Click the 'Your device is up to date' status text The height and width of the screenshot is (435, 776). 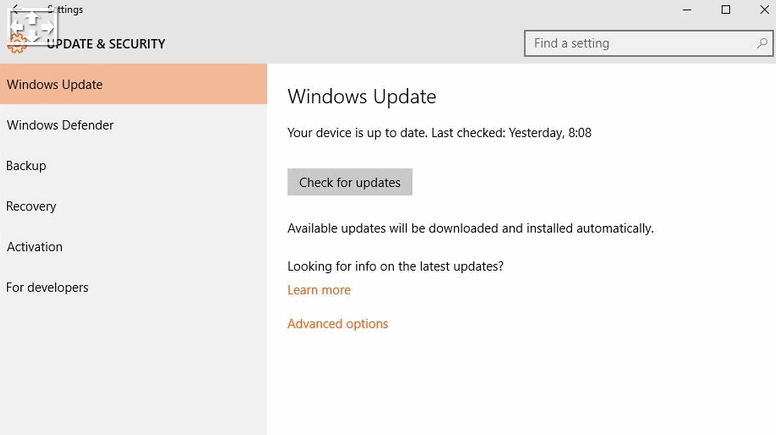click(439, 133)
